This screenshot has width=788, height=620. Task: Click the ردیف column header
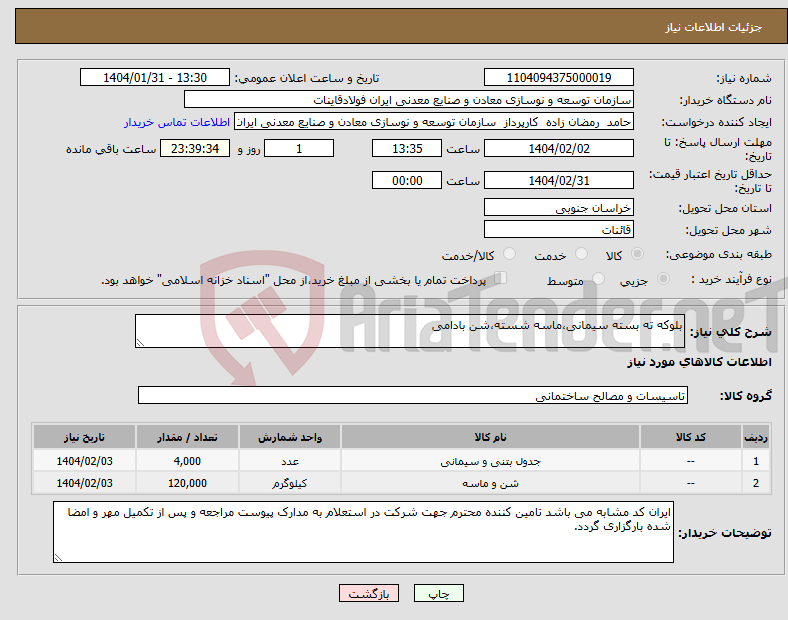[x=755, y=437]
